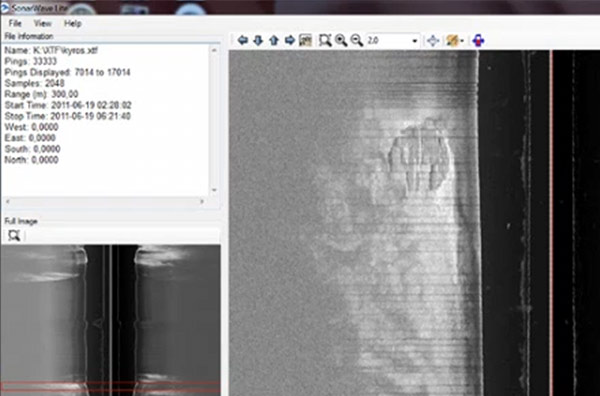Click the full image sonar overview thumbnail

pyautogui.click(x=110, y=320)
